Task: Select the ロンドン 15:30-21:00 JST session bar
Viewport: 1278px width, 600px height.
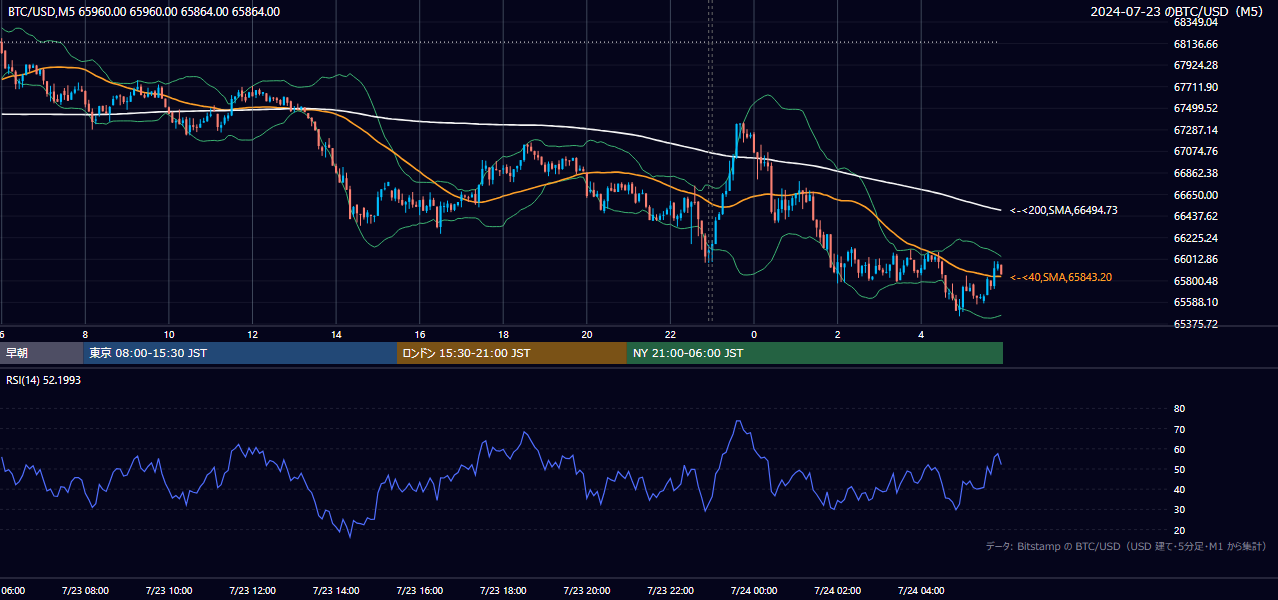Action: [512, 353]
